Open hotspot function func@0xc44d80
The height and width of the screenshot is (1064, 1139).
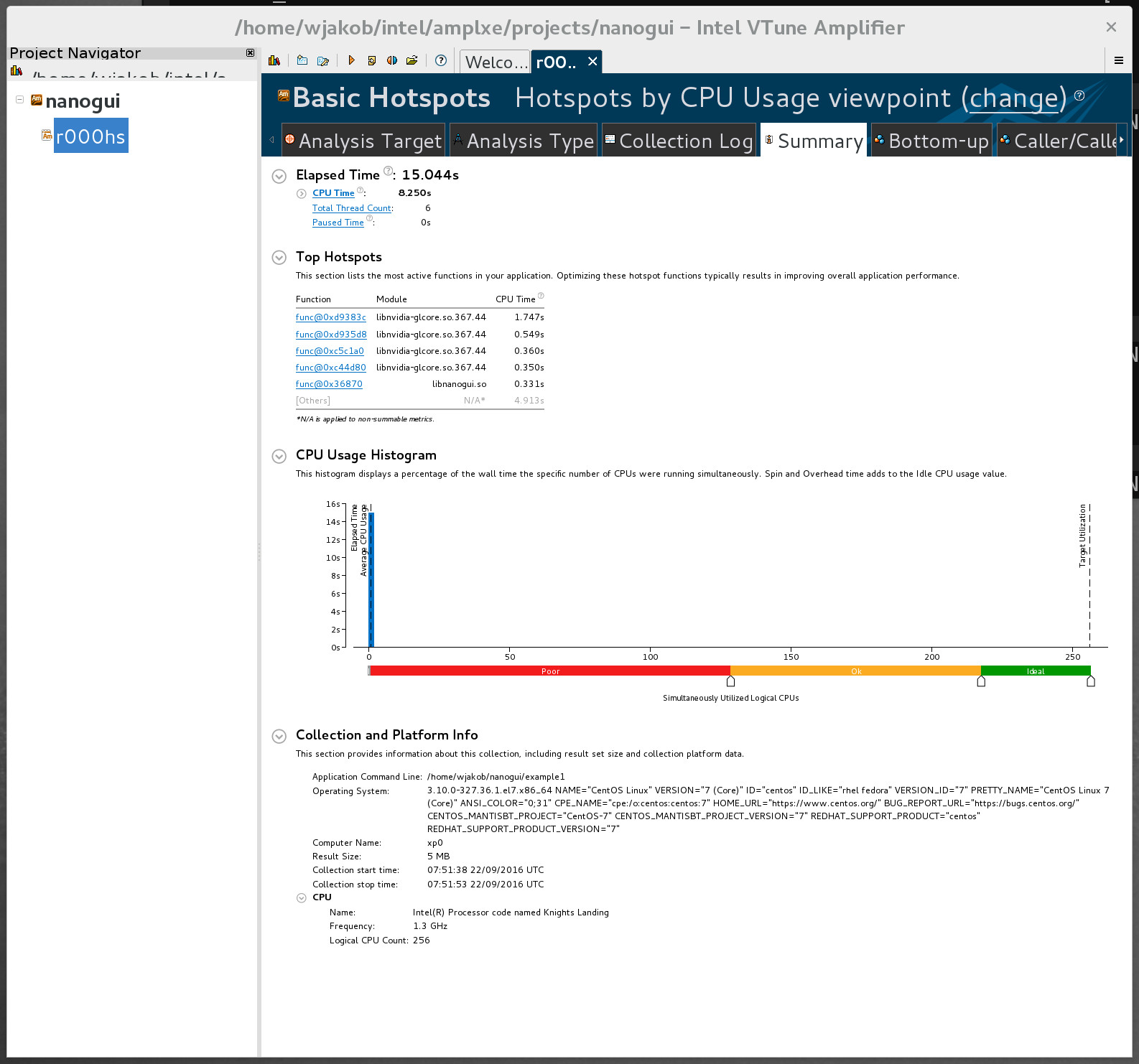(x=331, y=368)
